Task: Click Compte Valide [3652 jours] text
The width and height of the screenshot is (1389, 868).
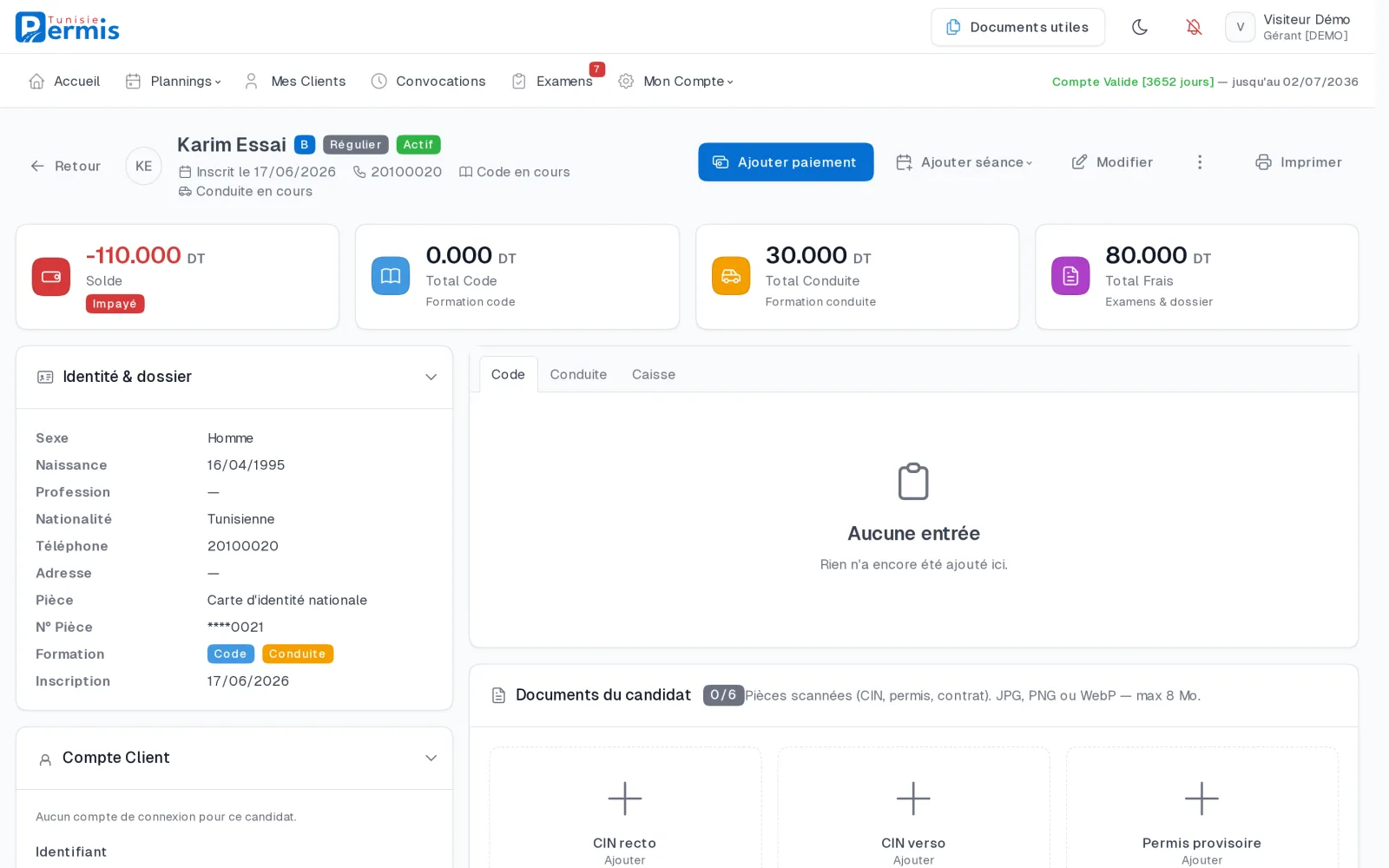Action: coord(1133,82)
